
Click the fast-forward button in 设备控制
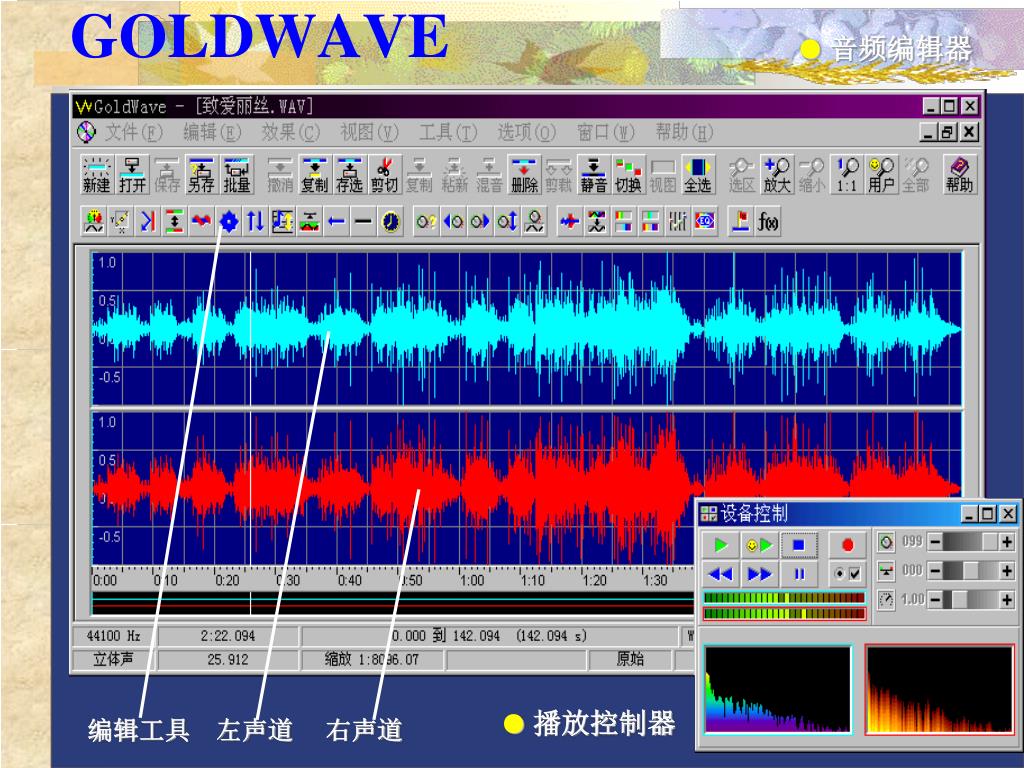759,574
